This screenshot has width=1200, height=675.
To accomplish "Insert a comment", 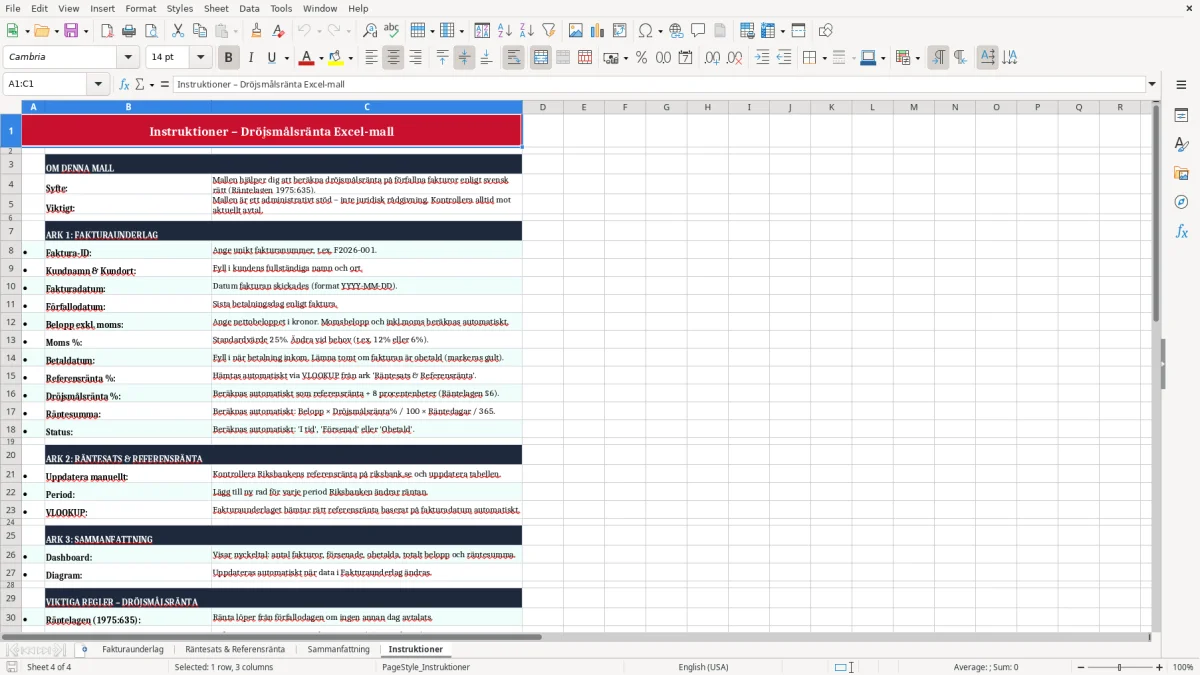I will pos(698,31).
